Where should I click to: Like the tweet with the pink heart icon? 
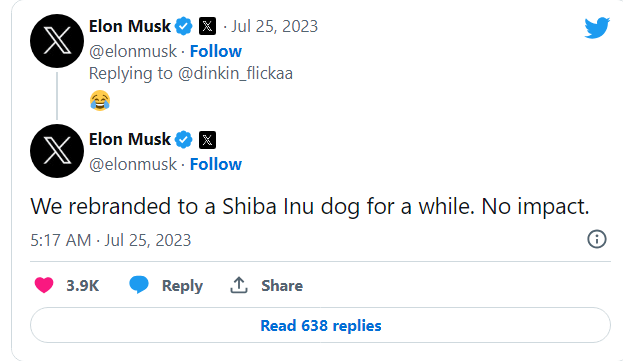[44, 285]
